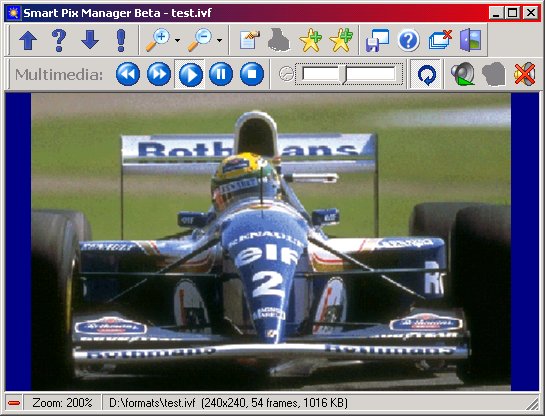The width and height of the screenshot is (545, 416).
Task: Zoom in with the magnifier plus icon
Action: [157, 40]
